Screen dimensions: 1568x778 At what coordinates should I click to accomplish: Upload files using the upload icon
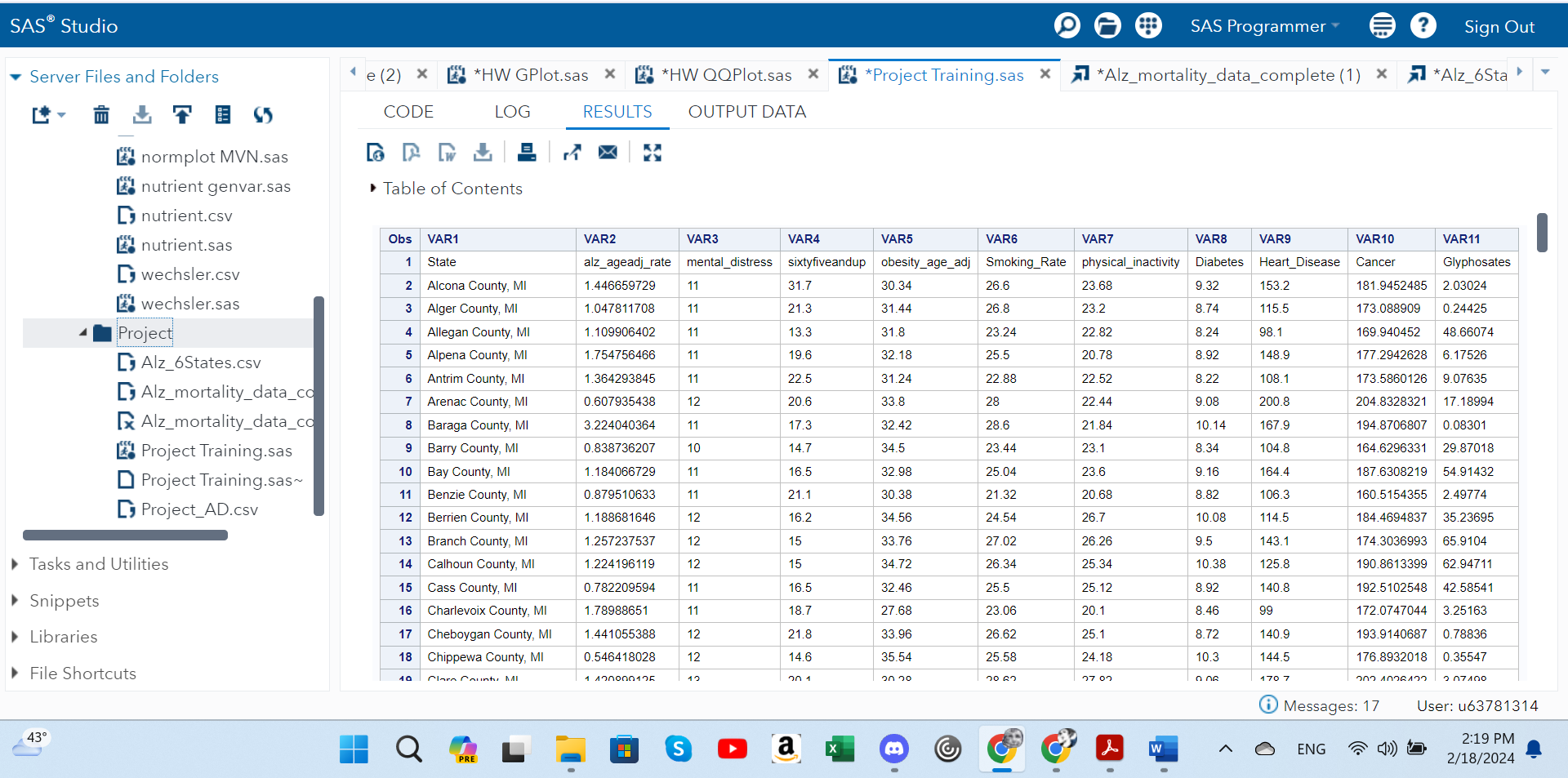(182, 115)
